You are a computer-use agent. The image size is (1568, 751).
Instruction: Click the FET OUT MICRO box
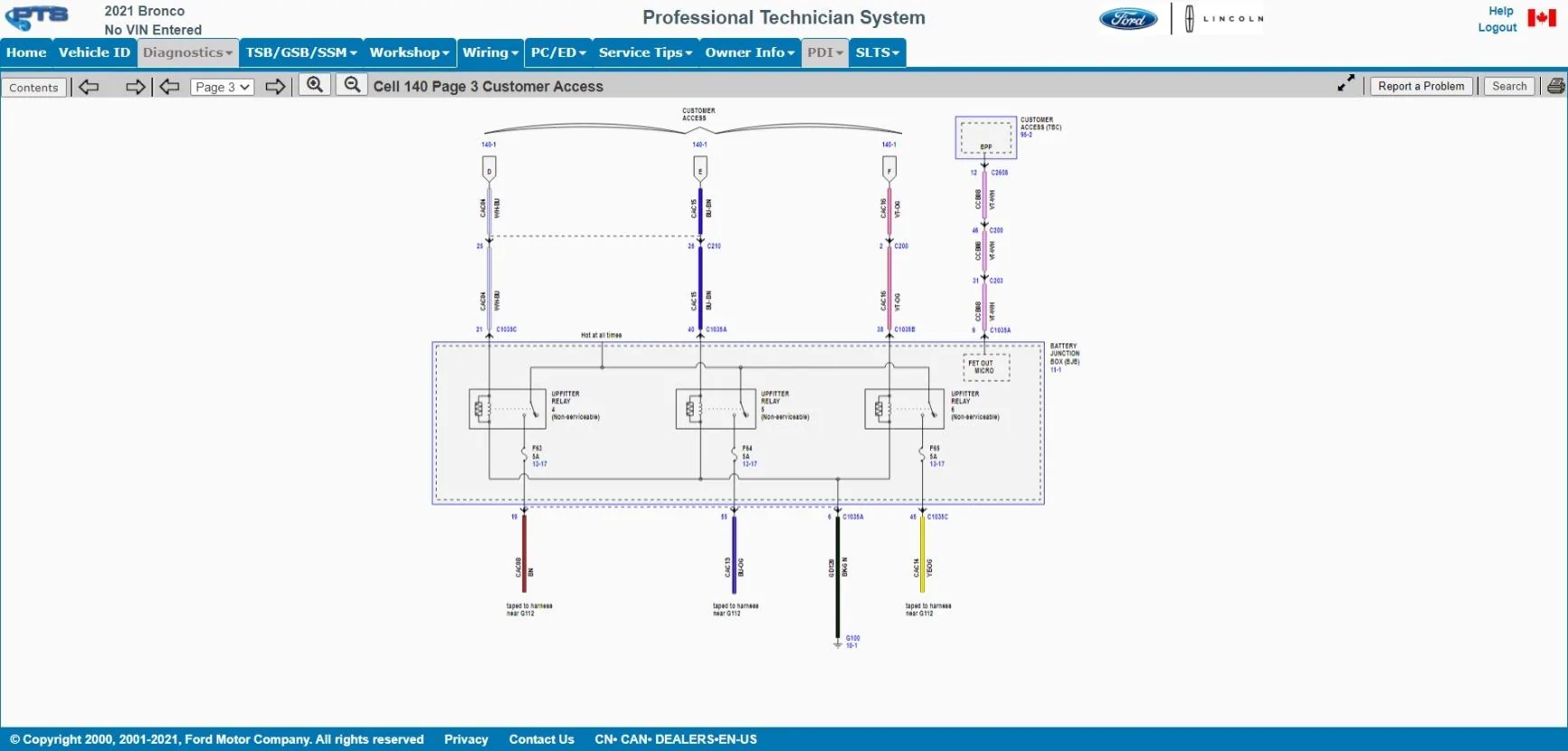(x=986, y=366)
